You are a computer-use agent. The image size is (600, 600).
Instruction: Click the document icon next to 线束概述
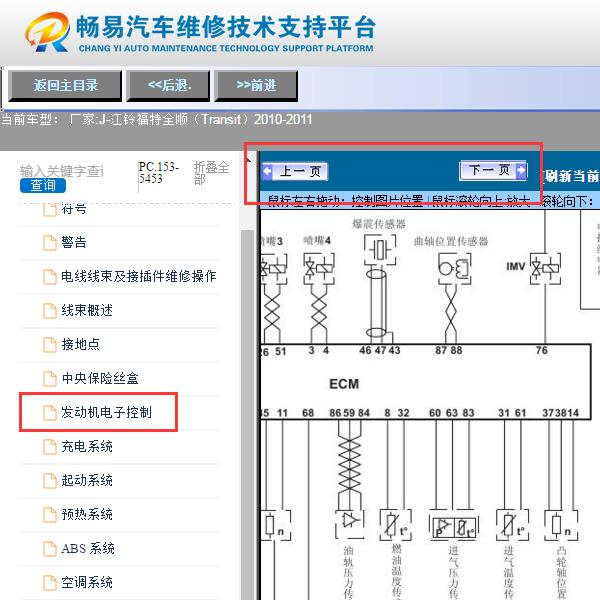click(x=50, y=311)
